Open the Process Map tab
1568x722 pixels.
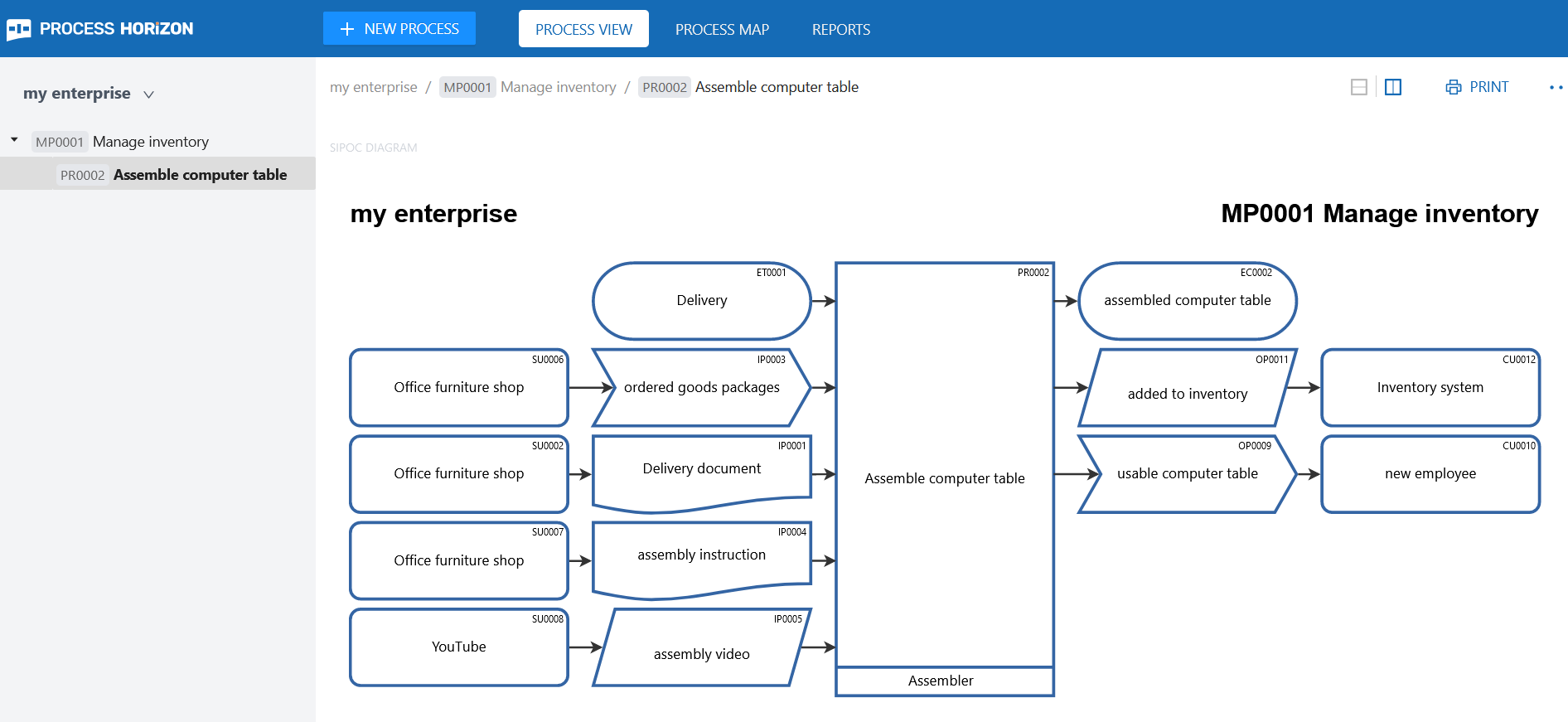point(721,29)
